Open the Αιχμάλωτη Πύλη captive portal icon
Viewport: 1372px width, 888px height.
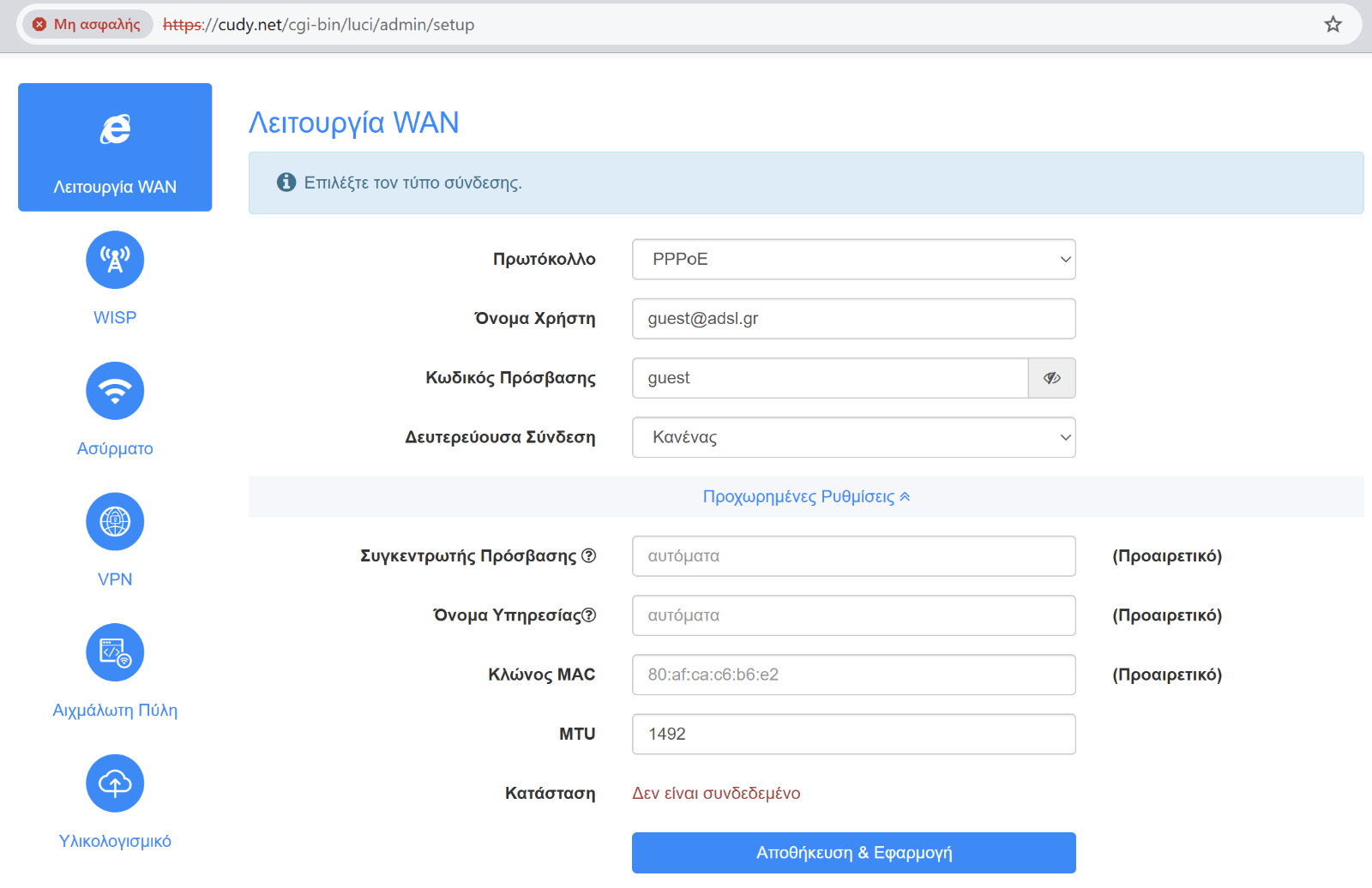click(x=115, y=653)
